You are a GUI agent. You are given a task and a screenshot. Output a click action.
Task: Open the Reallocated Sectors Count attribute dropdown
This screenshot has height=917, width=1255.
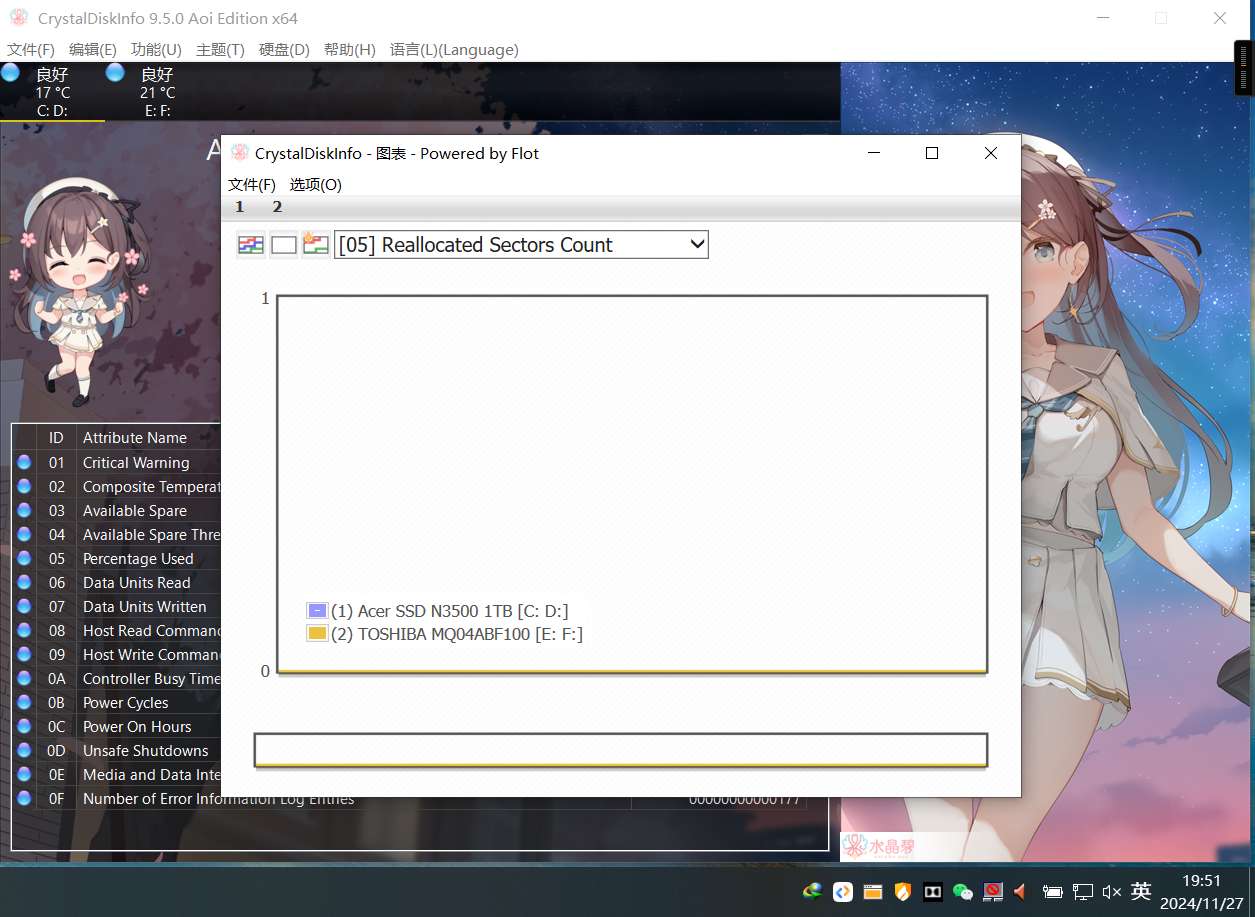(x=521, y=245)
